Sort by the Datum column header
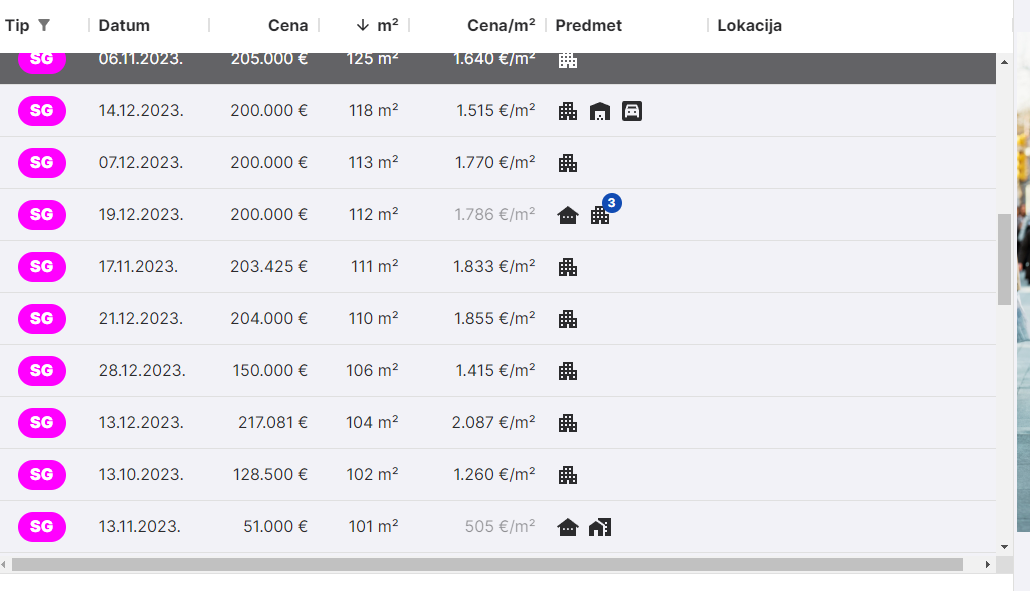The image size is (1030, 591). tap(124, 25)
